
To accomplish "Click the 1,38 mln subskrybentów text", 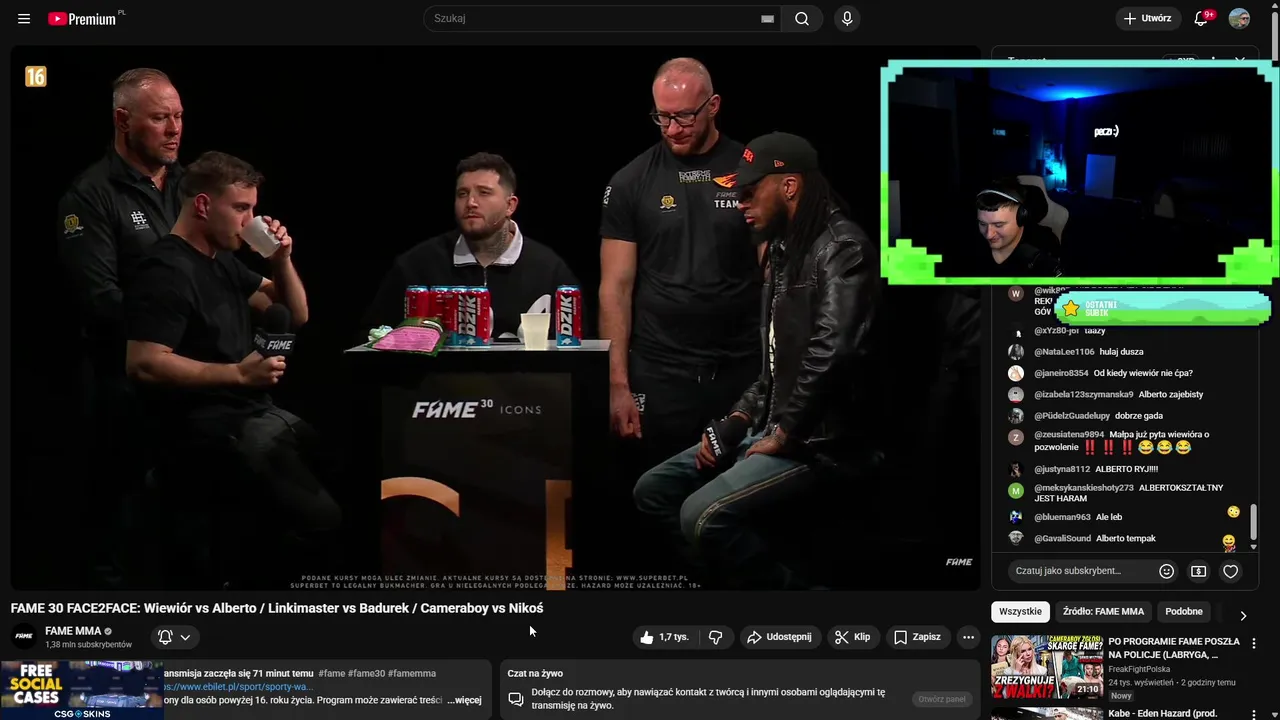I will [x=88, y=645].
